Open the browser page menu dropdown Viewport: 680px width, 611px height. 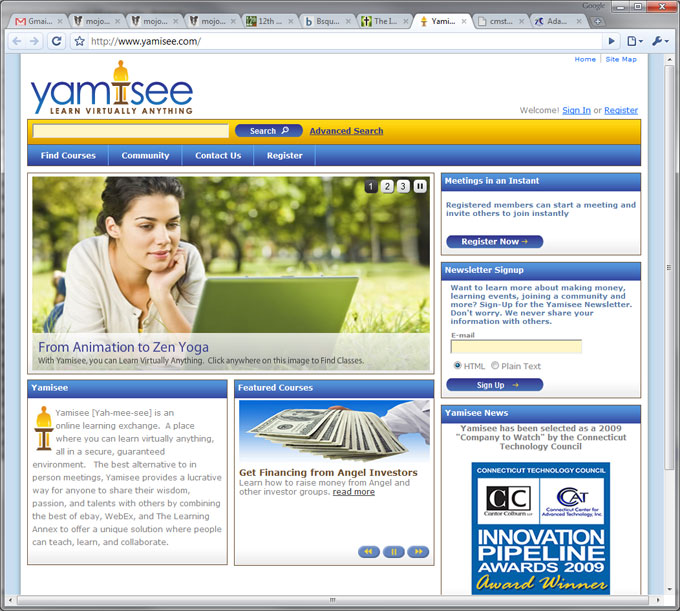pos(635,41)
